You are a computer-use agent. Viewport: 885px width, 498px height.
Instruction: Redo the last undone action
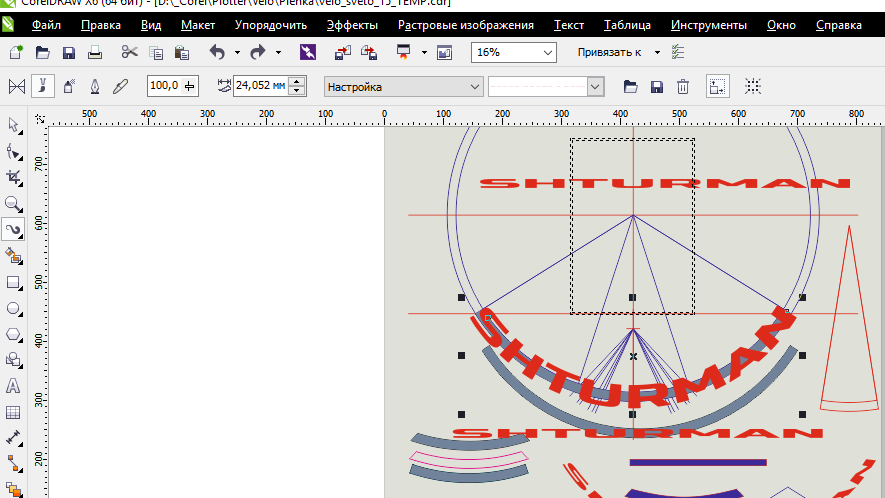pyautogui.click(x=258, y=53)
